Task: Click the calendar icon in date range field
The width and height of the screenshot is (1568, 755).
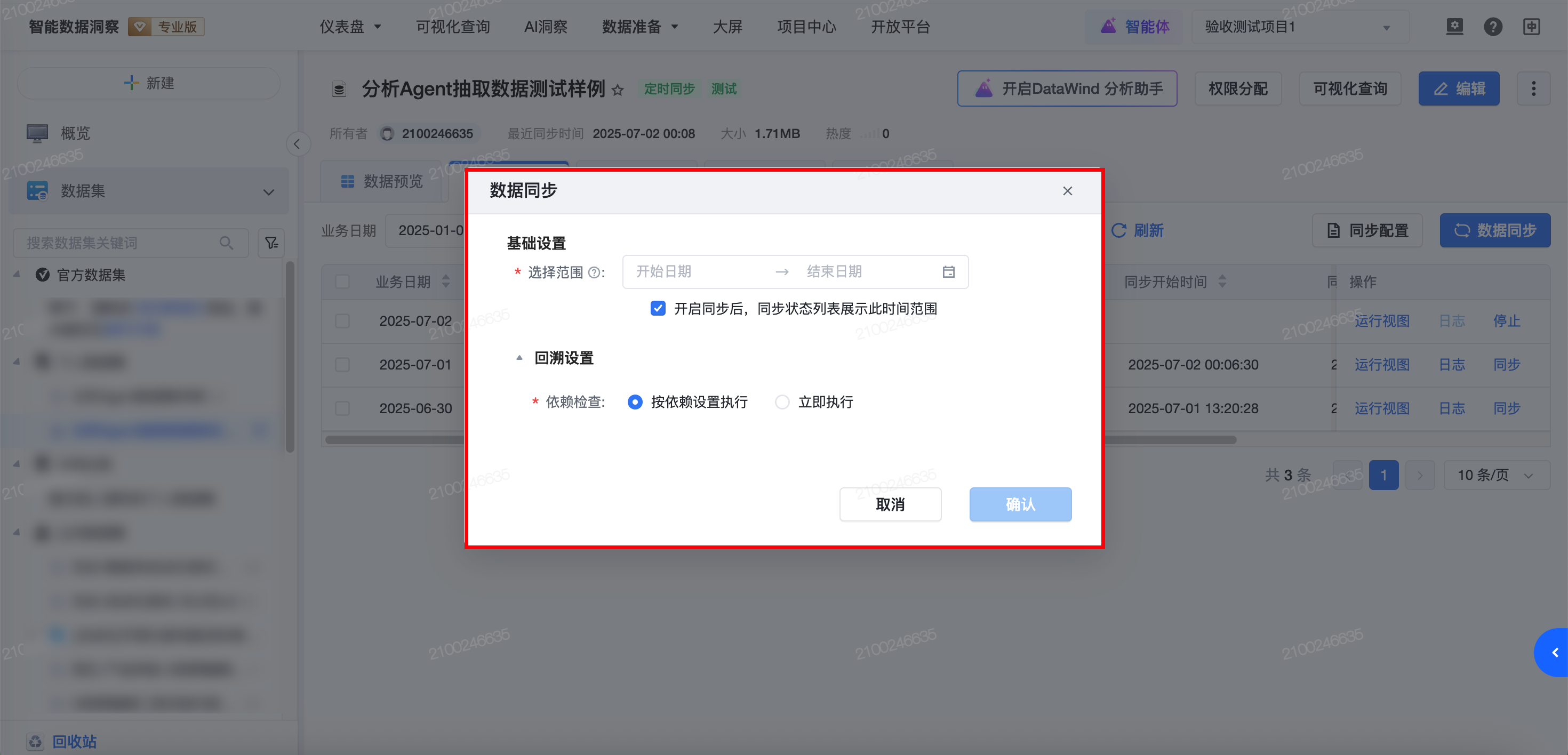Action: (x=948, y=272)
